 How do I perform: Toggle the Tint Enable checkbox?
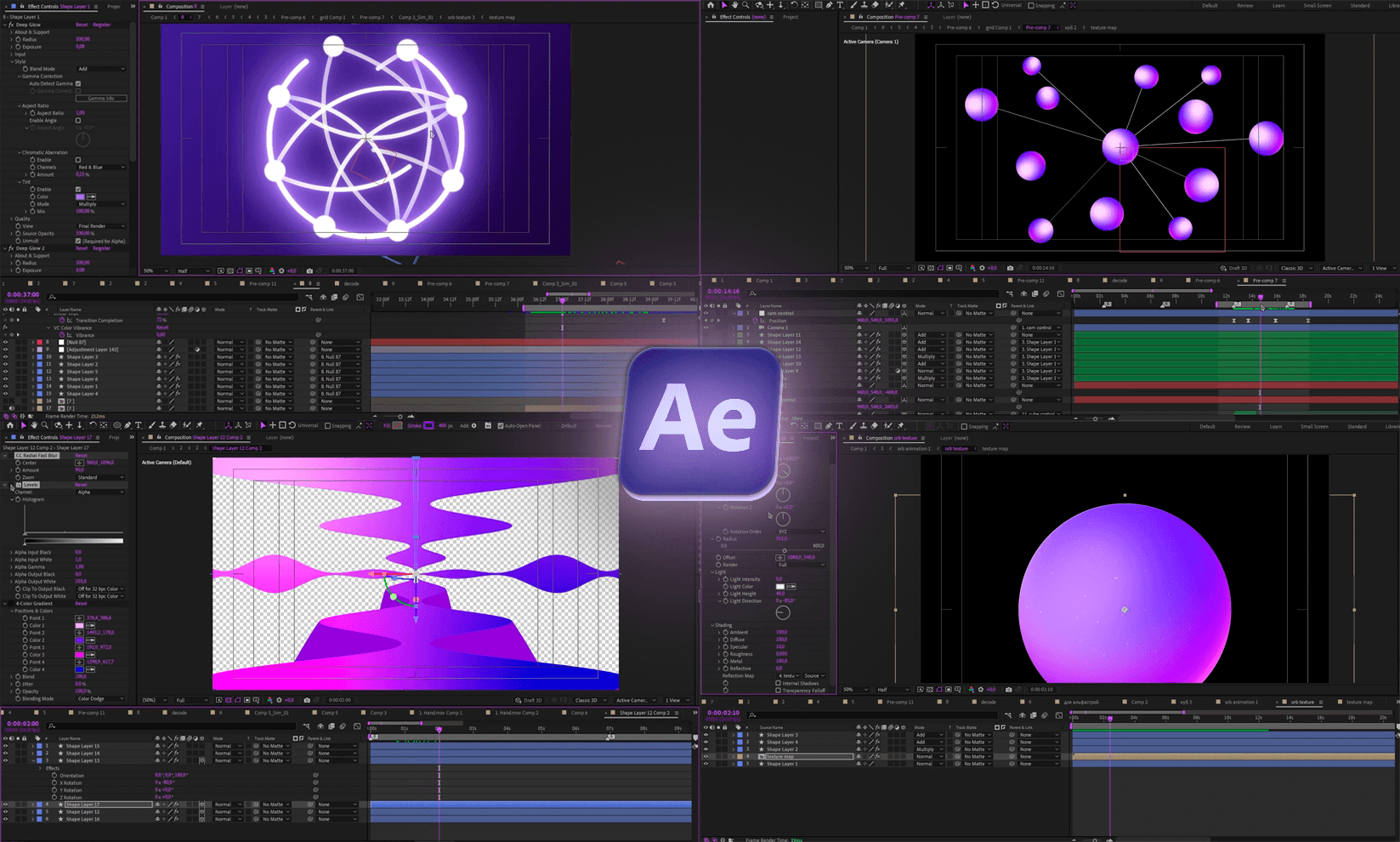pos(78,190)
